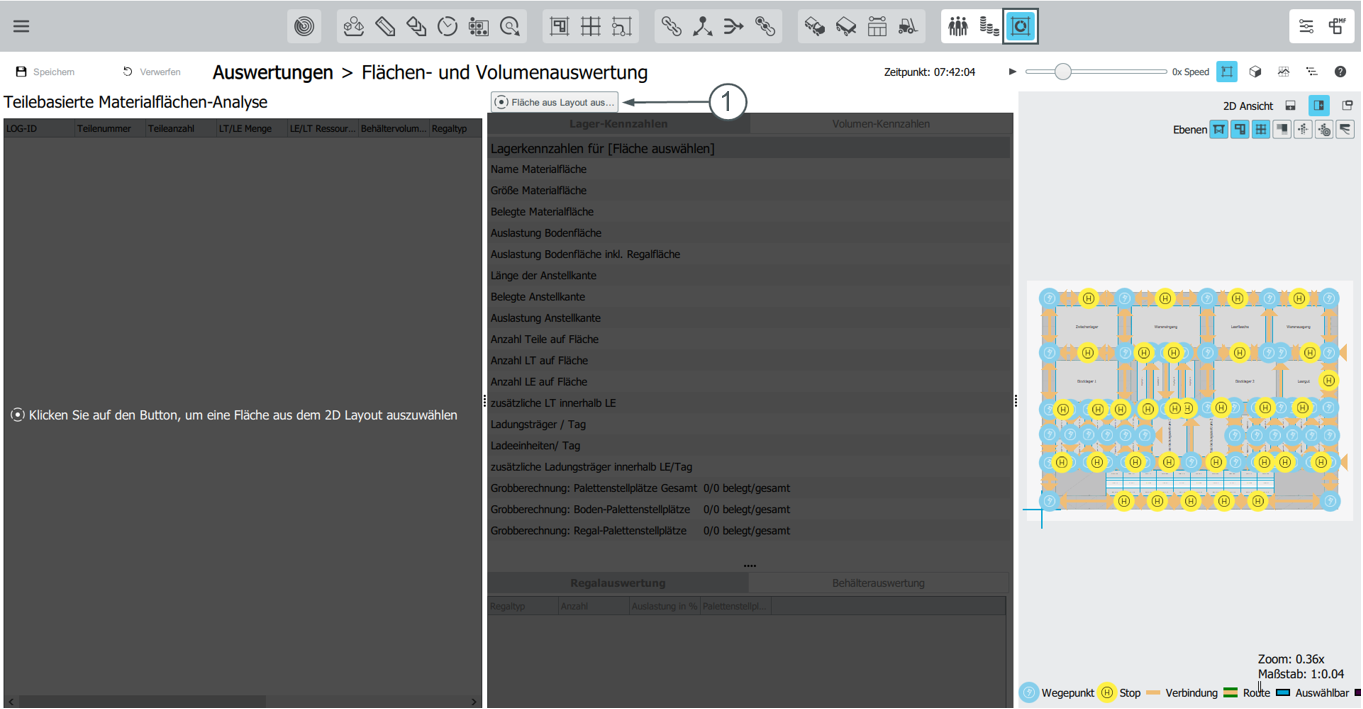This screenshot has height=709, width=1363.
Task: Open the parts cubes tool icon
Action: click(353, 27)
